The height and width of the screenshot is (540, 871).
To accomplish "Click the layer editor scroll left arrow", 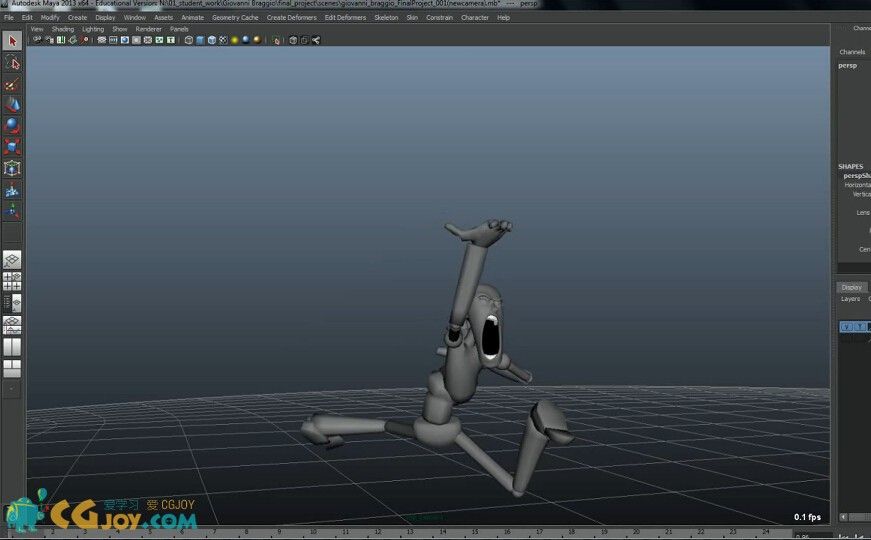I will tap(843, 517).
